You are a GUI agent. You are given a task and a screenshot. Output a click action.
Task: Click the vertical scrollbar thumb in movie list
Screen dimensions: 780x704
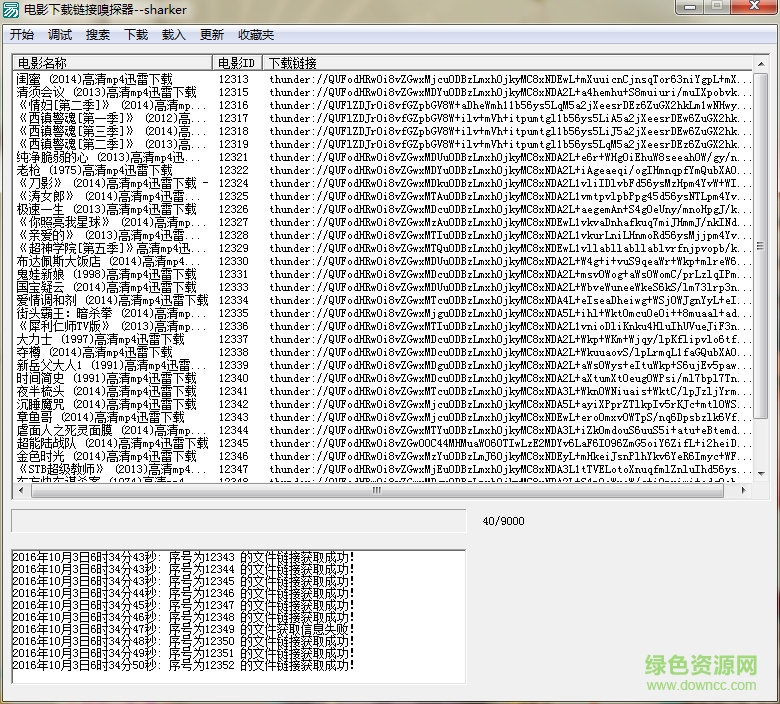pos(761,245)
